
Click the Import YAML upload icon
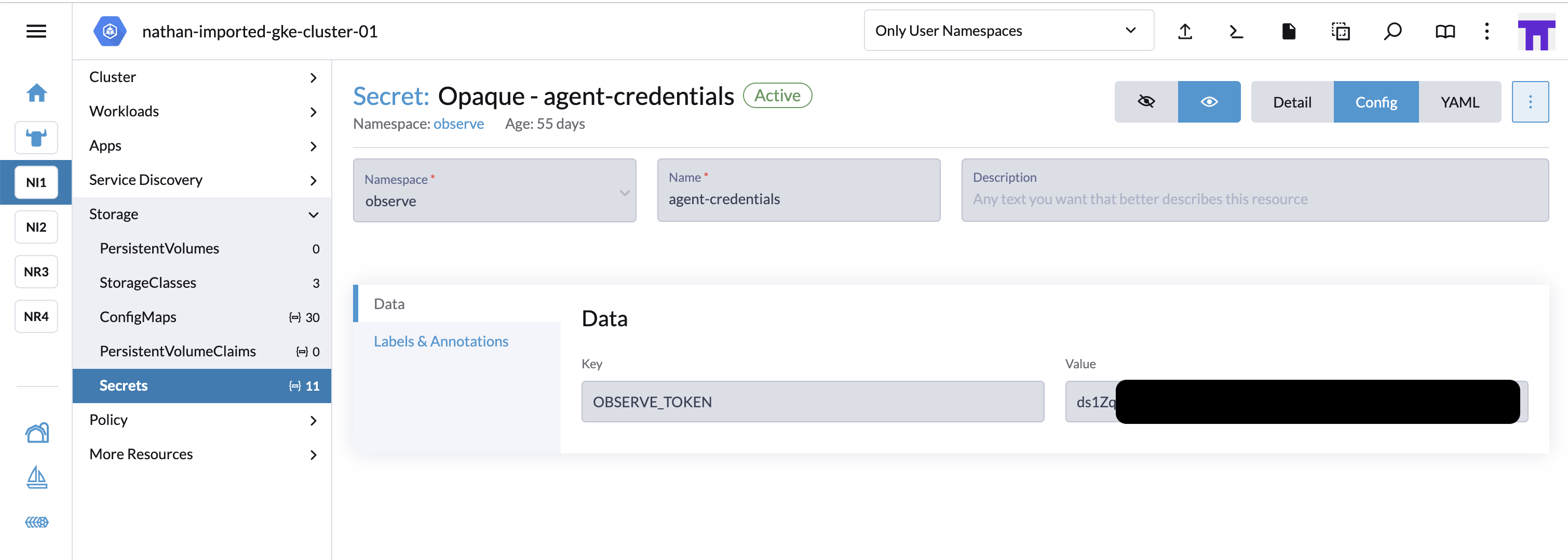point(1184,31)
